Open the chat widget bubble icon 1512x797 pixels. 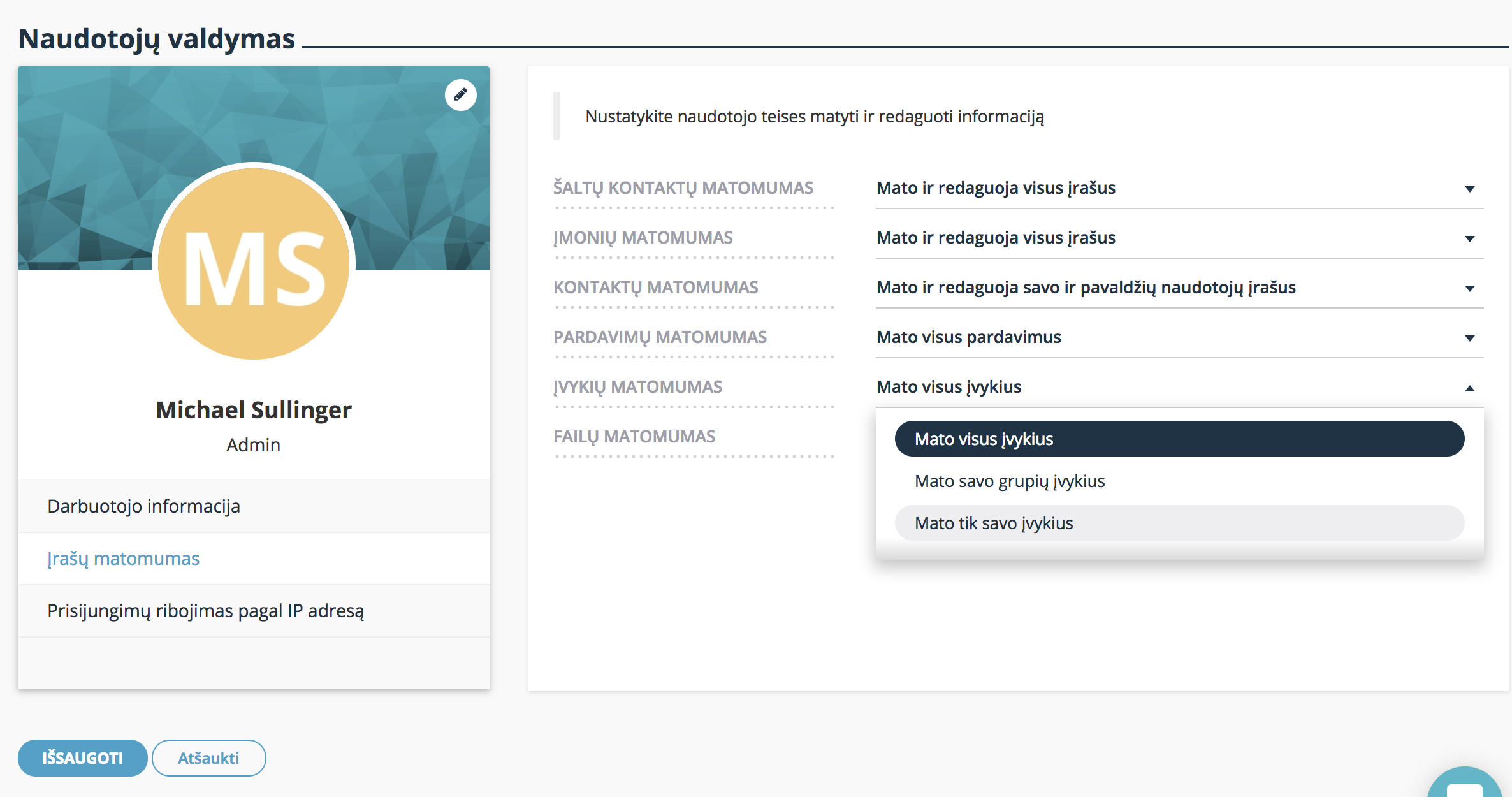pyautogui.click(x=1465, y=783)
